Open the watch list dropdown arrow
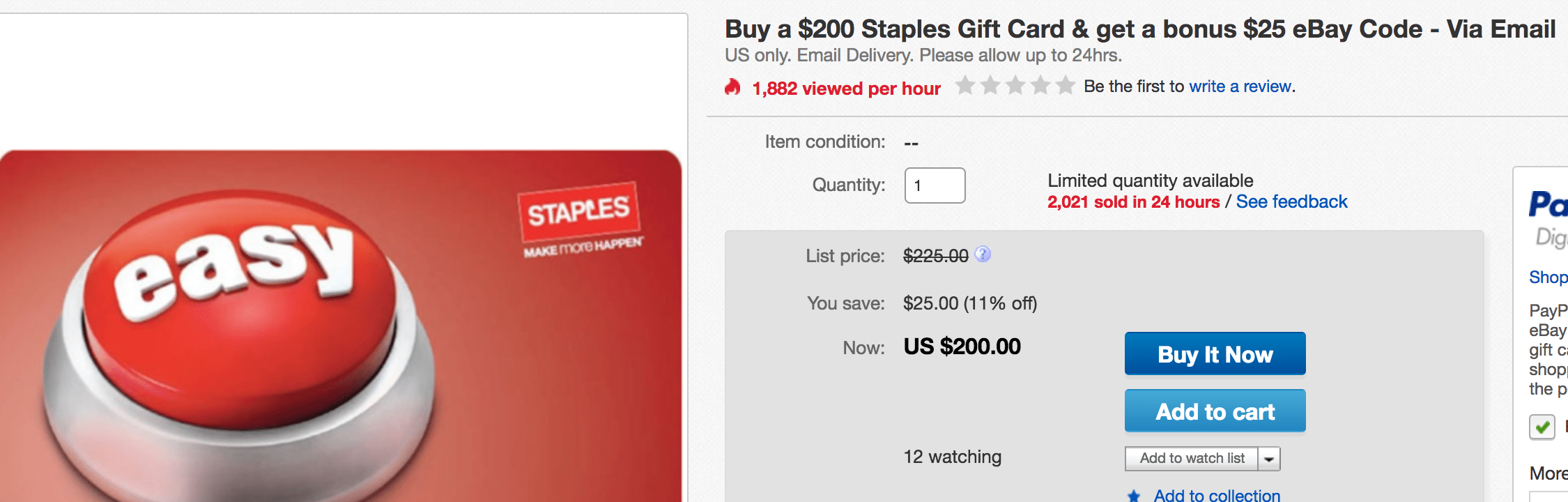This screenshot has height=502, width=1568. pos(1269,459)
